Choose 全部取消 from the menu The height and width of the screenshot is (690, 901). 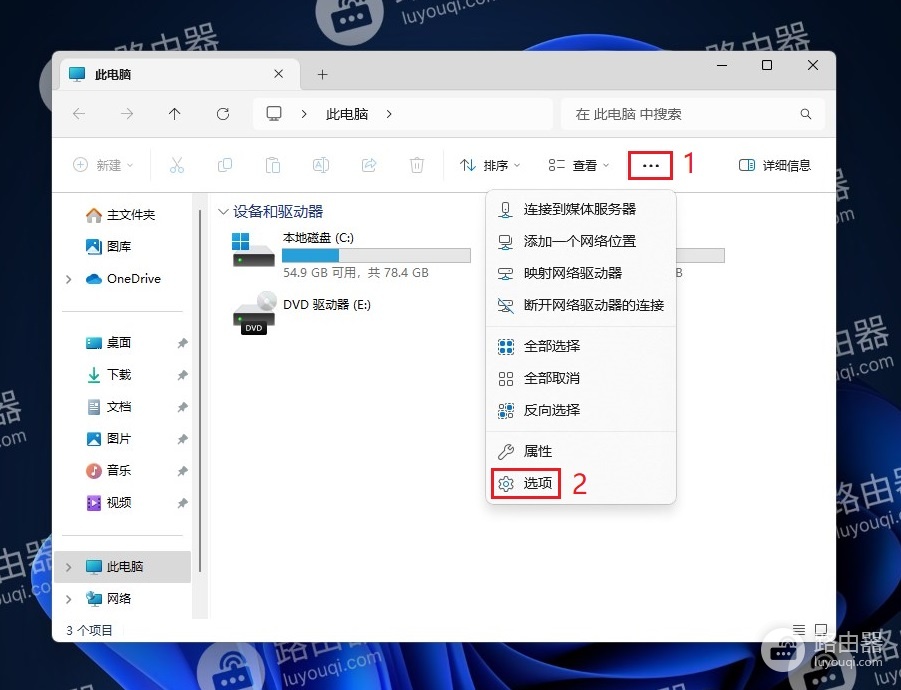(580, 379)
